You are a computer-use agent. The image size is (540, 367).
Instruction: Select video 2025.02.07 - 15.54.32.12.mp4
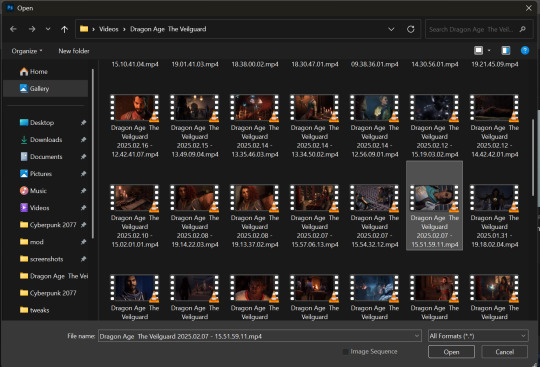coord(374,216)
